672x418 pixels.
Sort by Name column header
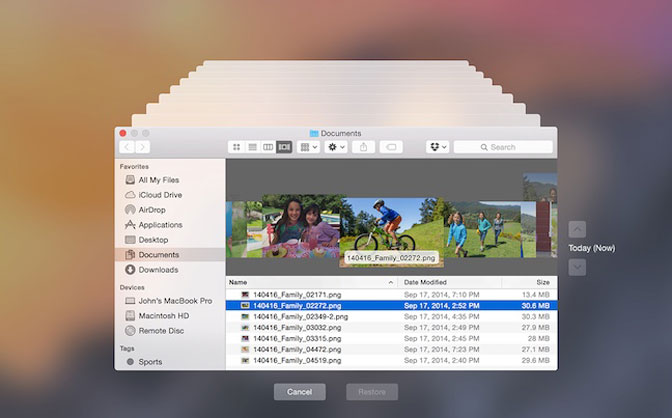click(x=312, y=282)
